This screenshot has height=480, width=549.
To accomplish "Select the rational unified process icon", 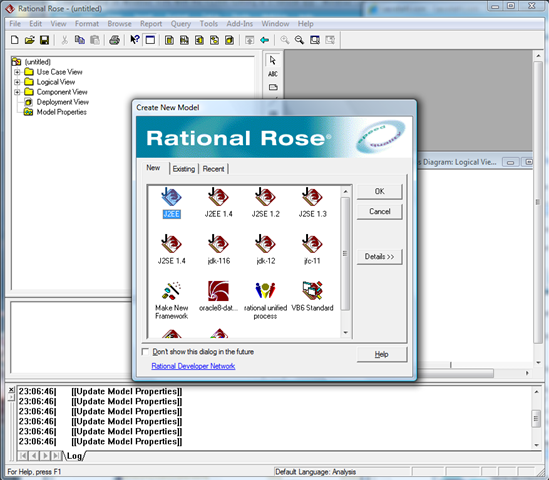I will [265, 300].
